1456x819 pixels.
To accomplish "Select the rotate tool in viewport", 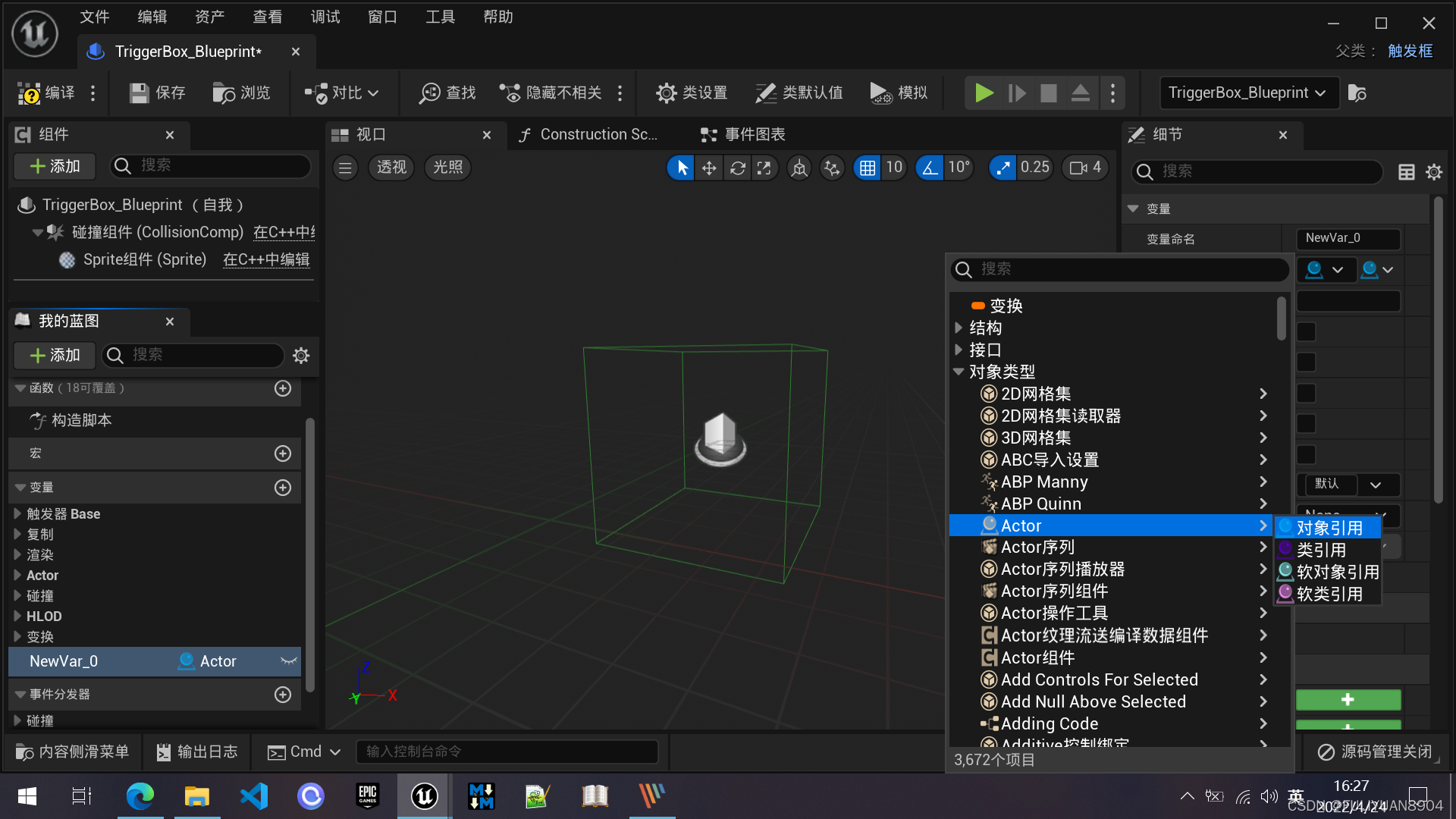I will (x=737, y=168).
